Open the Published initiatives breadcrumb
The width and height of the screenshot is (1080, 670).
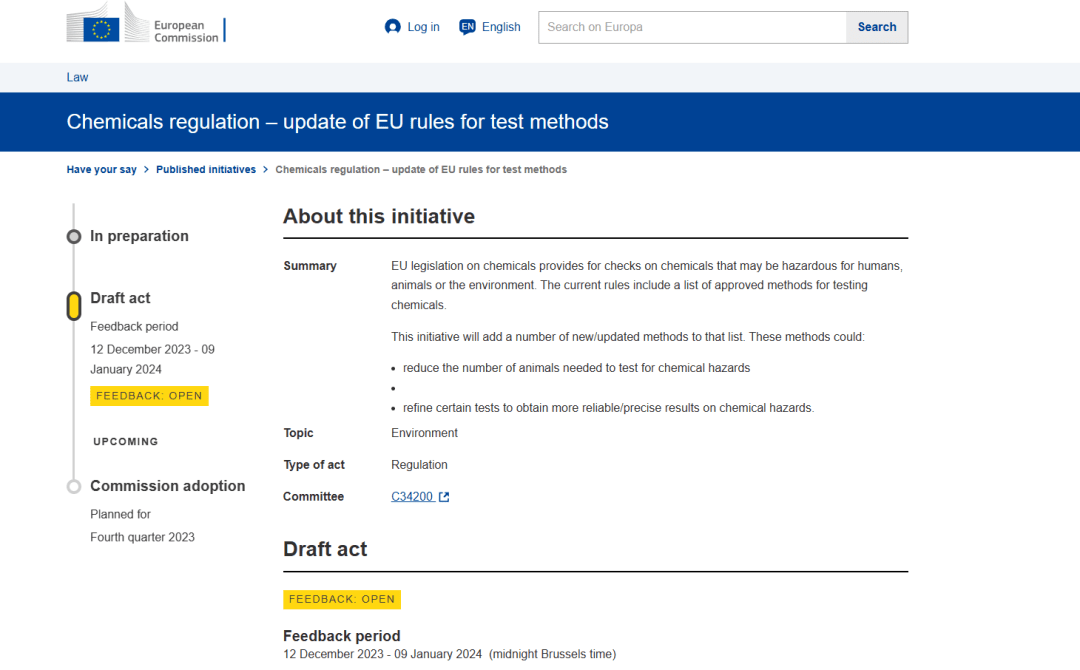pos(206,170)
